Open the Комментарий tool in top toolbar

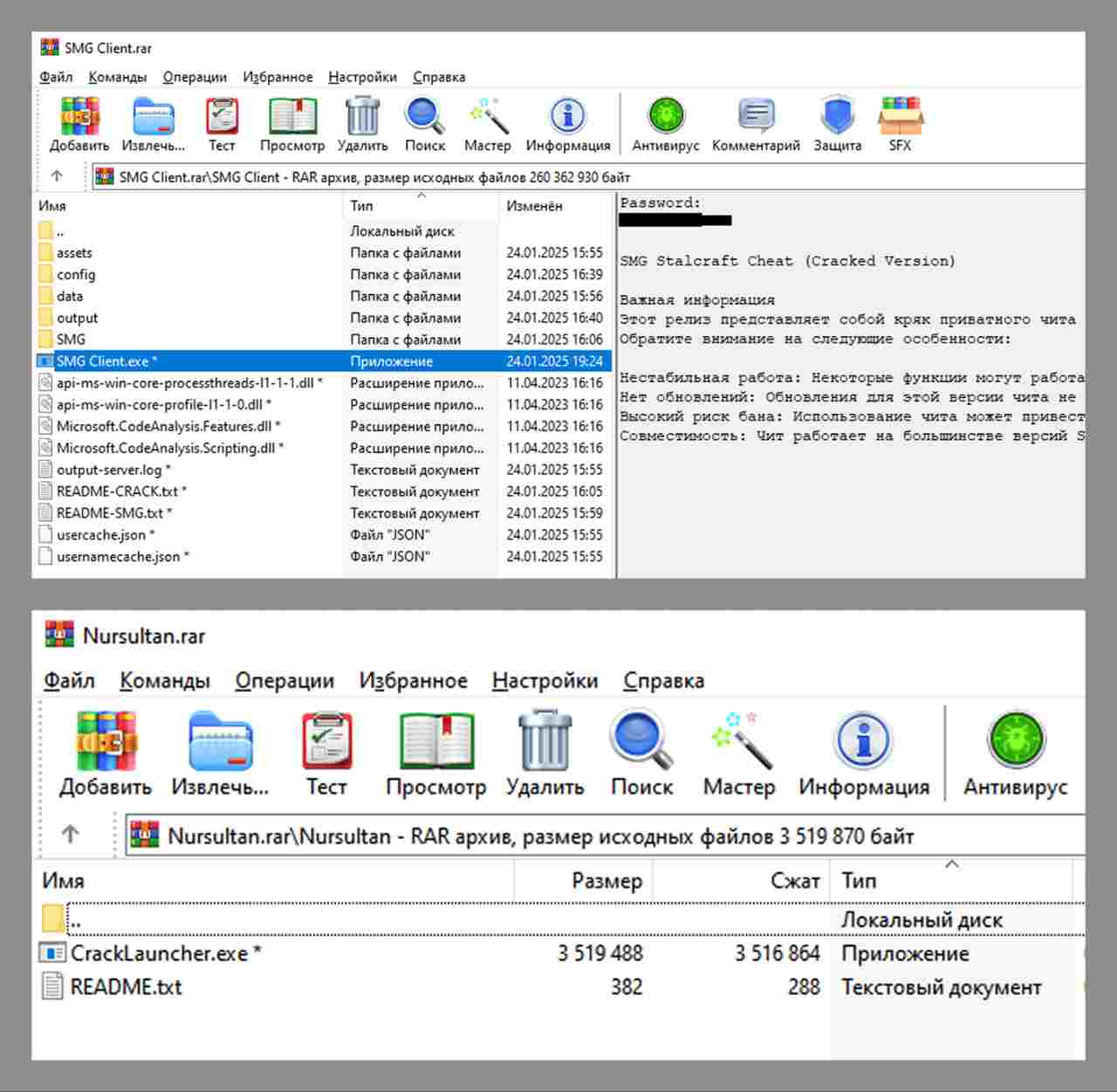tap(756, 115)
